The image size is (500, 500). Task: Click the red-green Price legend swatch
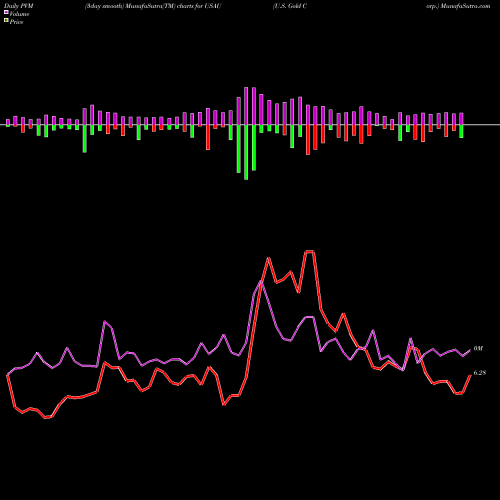click(6, 21)
